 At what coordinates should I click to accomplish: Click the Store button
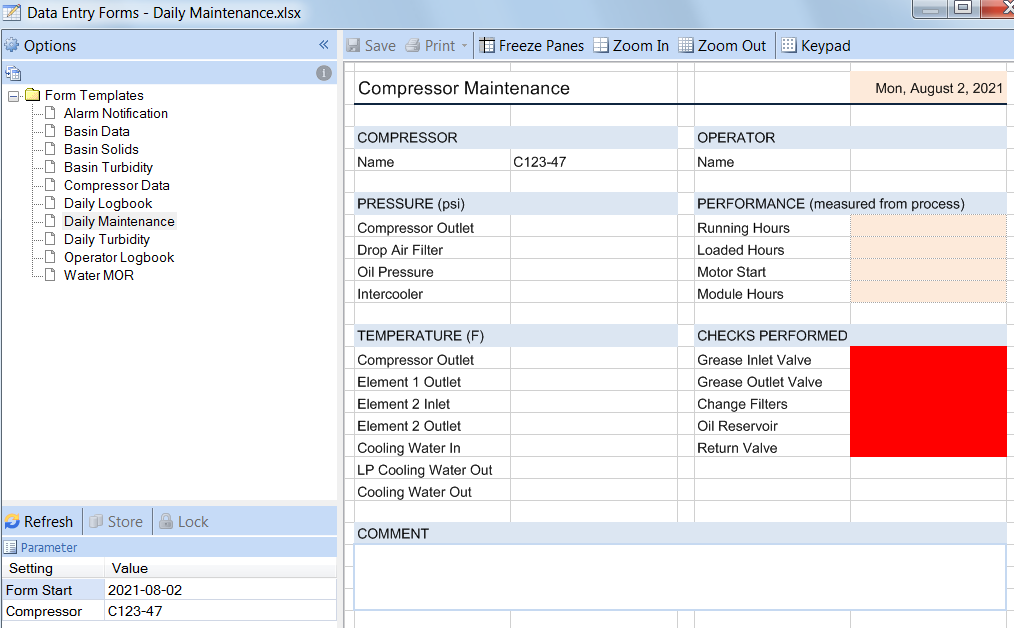(116, 521)
